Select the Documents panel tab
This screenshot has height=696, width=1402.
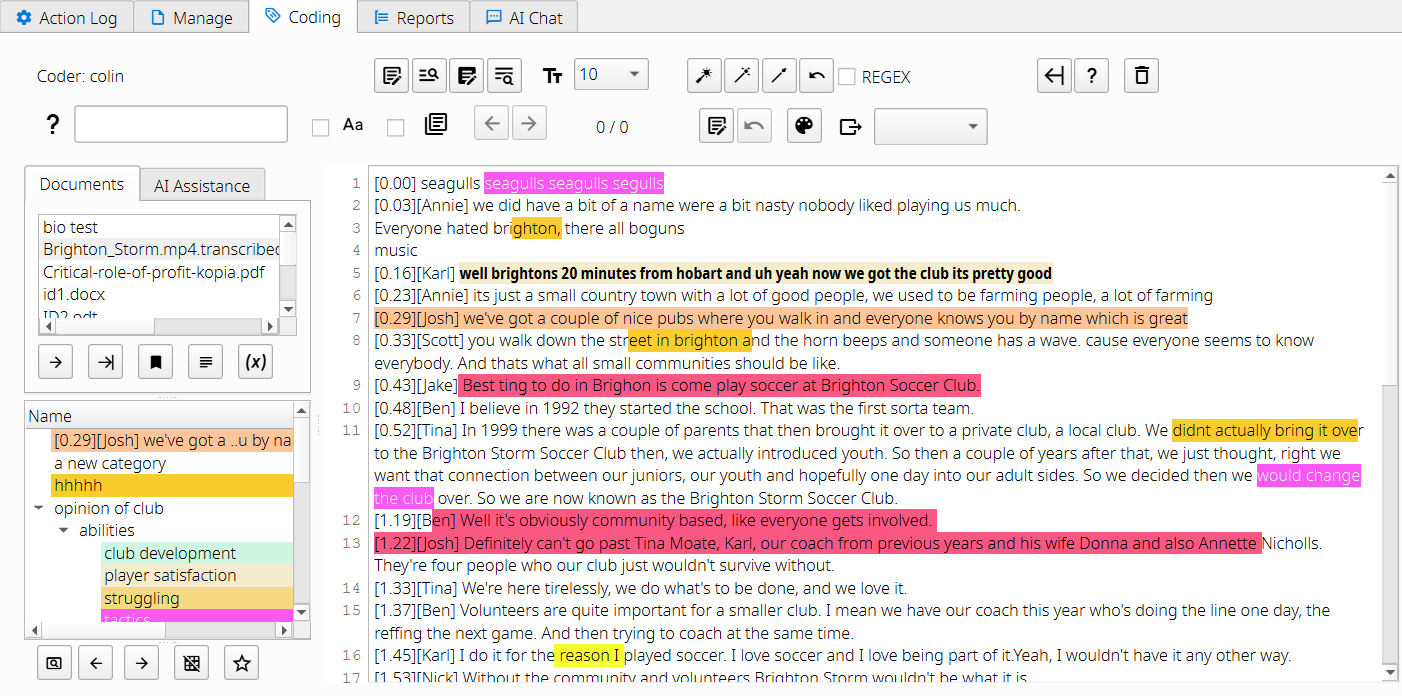click(82, 184)
